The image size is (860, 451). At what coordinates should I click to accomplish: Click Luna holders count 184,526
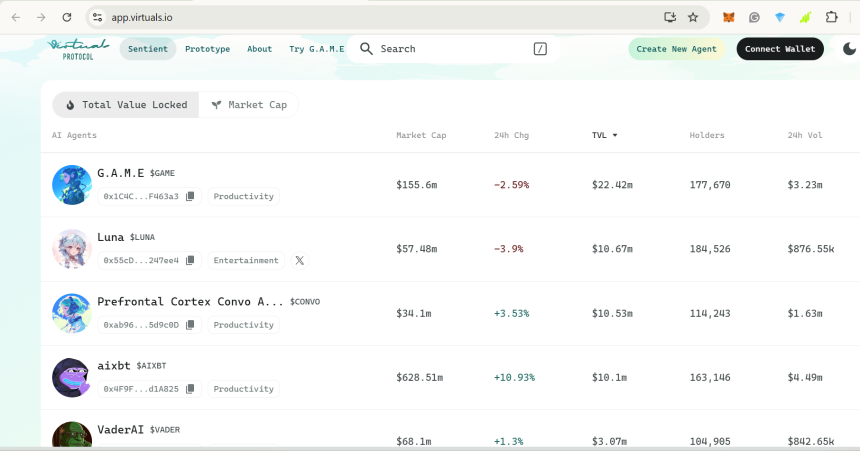(x=710, y=249)
